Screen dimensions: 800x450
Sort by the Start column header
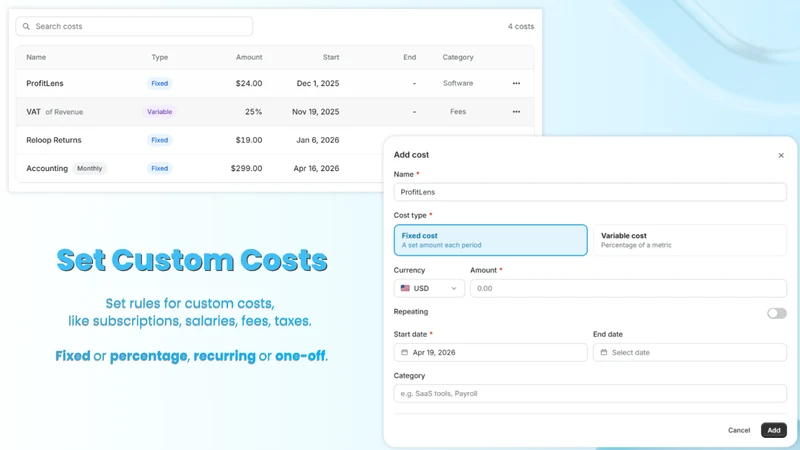331,57
